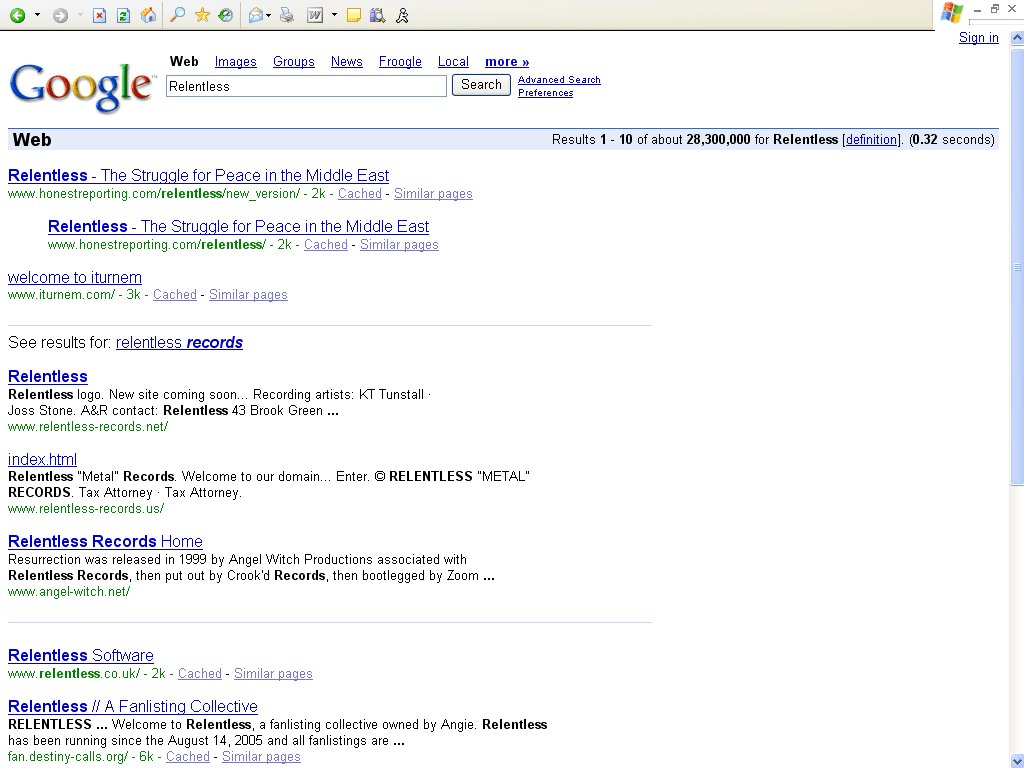This screenshot has height=768, width=1024.
Task: Edit page with the Word icon
Action: pyautogui.click(x=315, y=15)
